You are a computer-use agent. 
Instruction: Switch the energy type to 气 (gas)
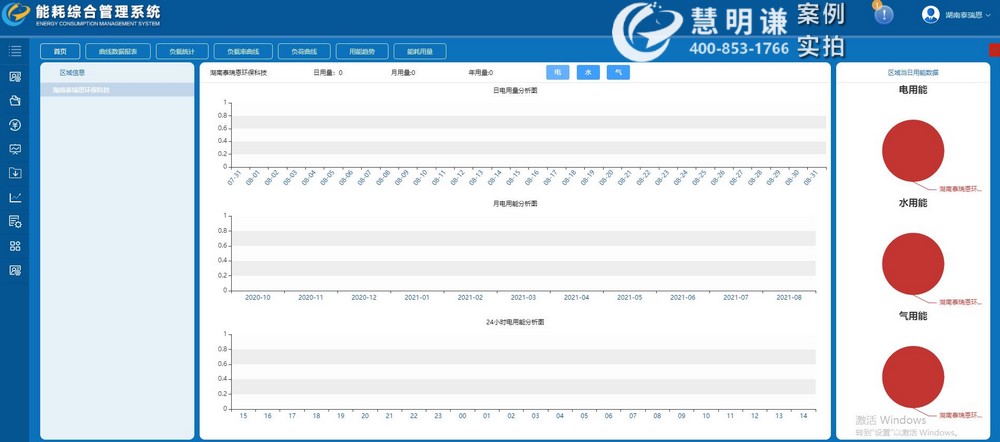618,73
